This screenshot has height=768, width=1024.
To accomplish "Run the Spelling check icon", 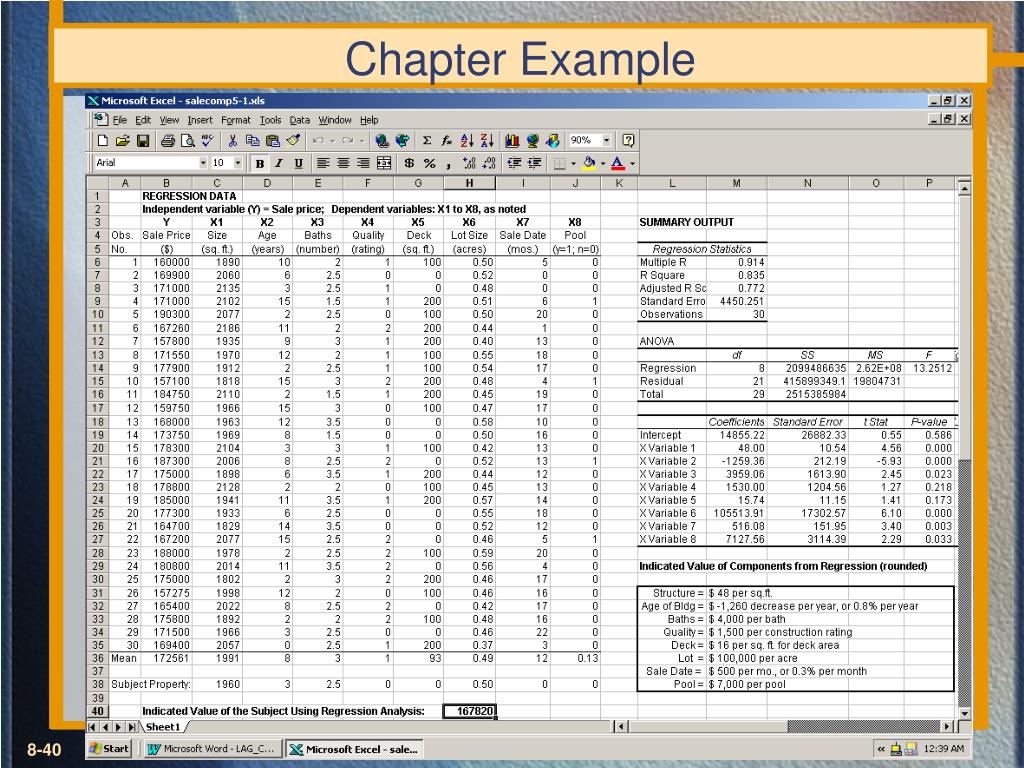I will tap(208, 140).
